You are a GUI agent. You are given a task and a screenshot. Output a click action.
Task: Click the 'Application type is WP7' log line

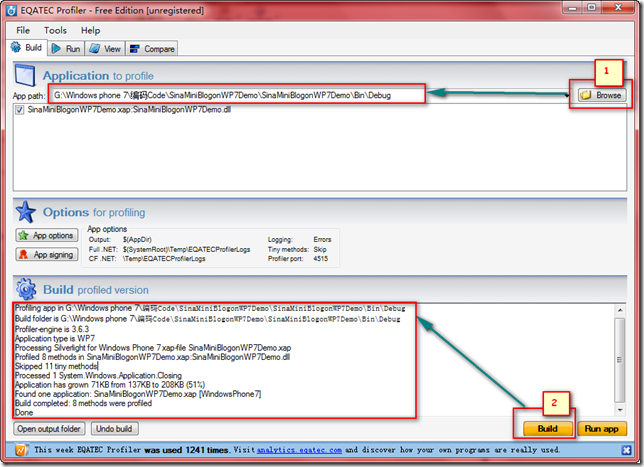[55, 338]
